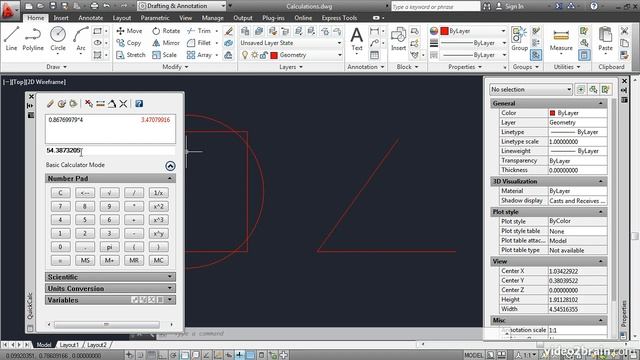Viewport: 640px width, 360px height.
Task: Select the Polyline tool
Action: click(x=33, y=38)
